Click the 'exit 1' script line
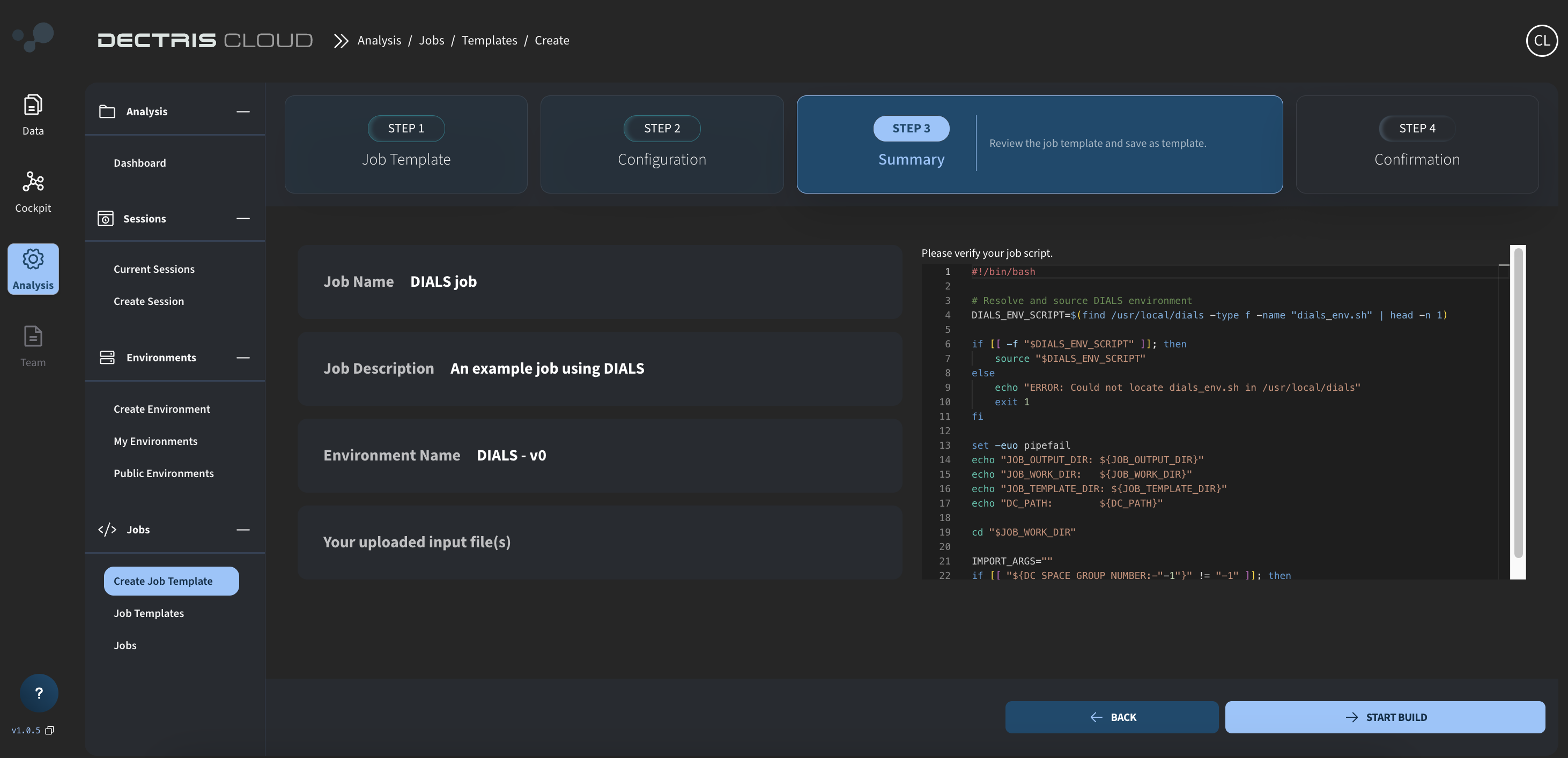 1012,402
